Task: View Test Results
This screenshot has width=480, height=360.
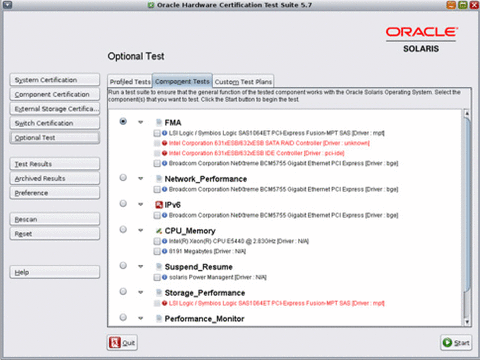Action: [55, 164]
